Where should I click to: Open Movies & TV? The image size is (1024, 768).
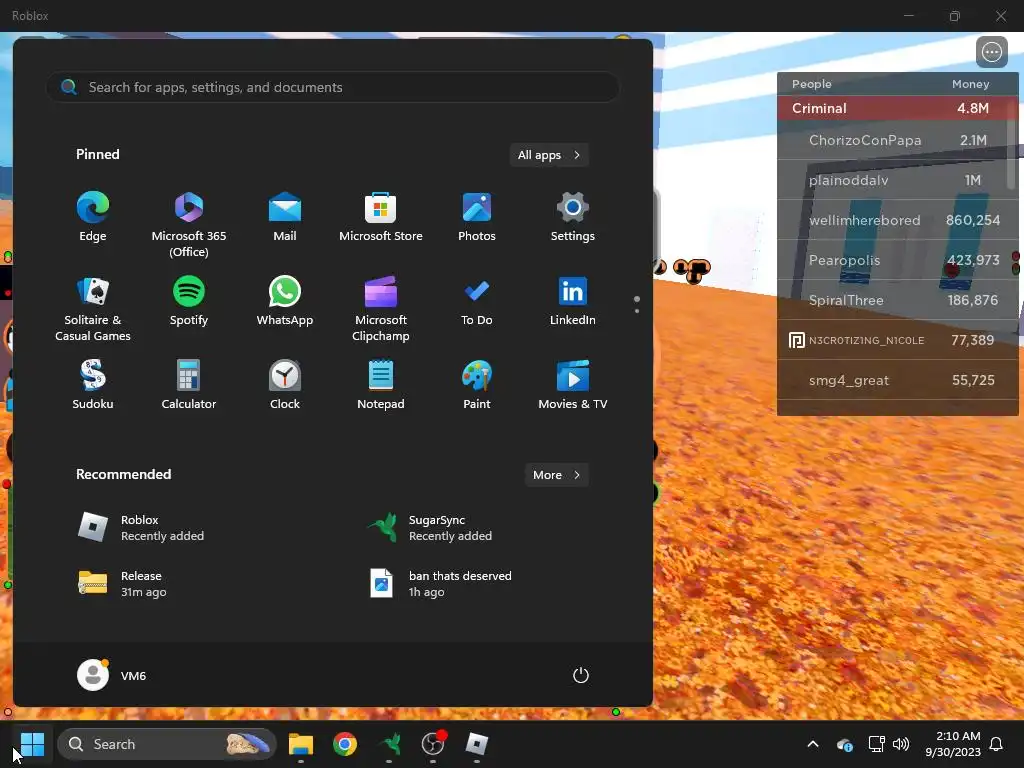573,385
